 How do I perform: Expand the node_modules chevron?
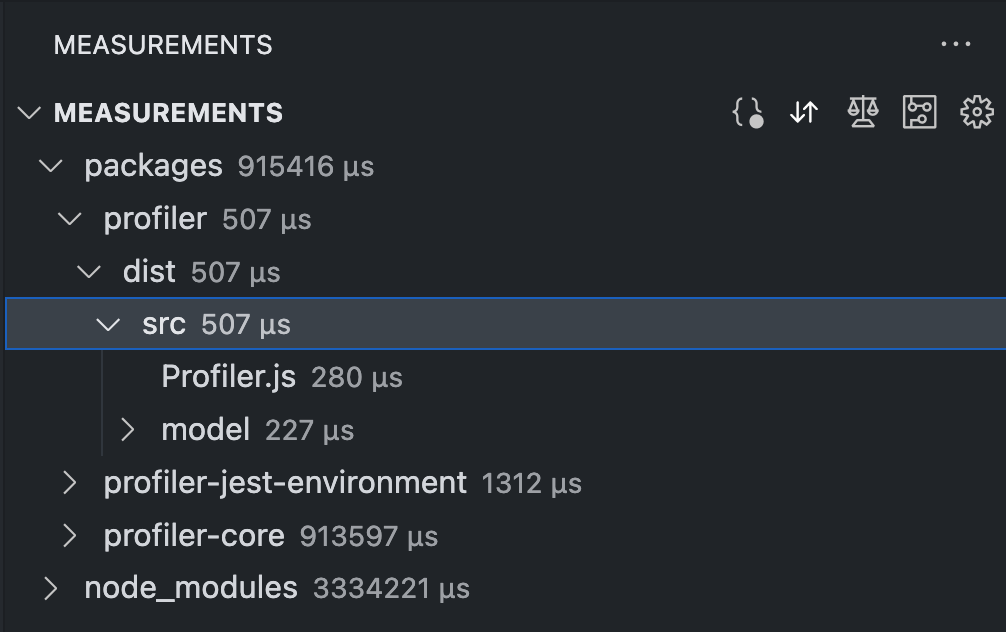[50, 589]
